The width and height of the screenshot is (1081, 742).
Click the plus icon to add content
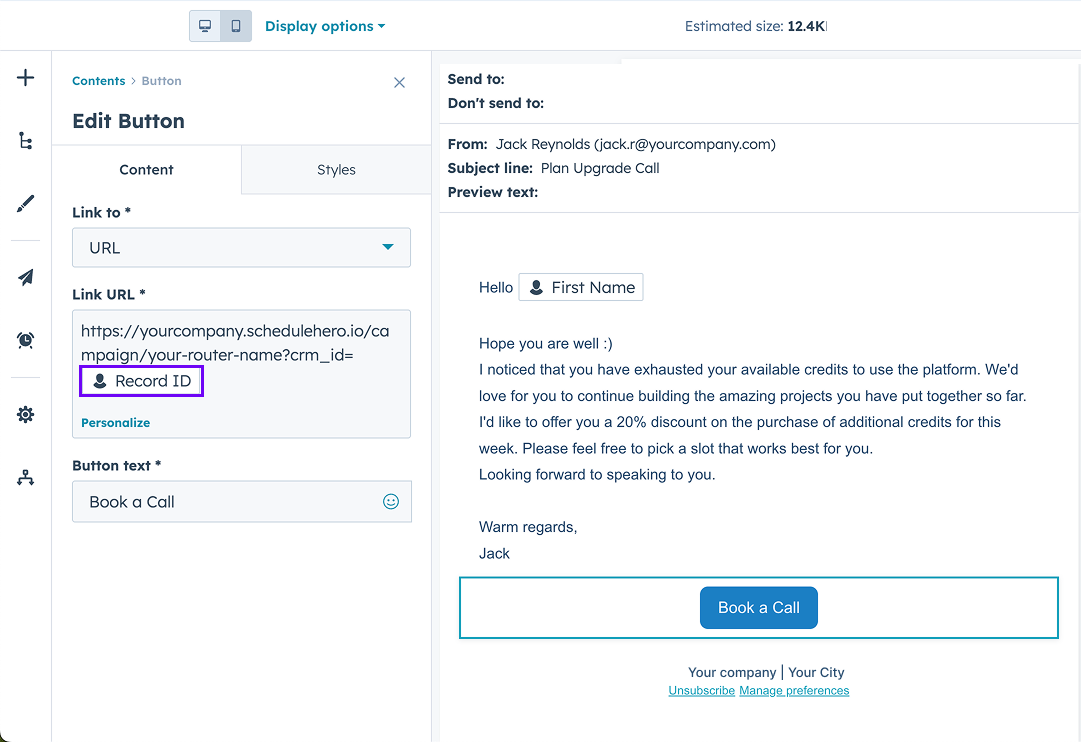pyautogui.click(x=25, y=76)
